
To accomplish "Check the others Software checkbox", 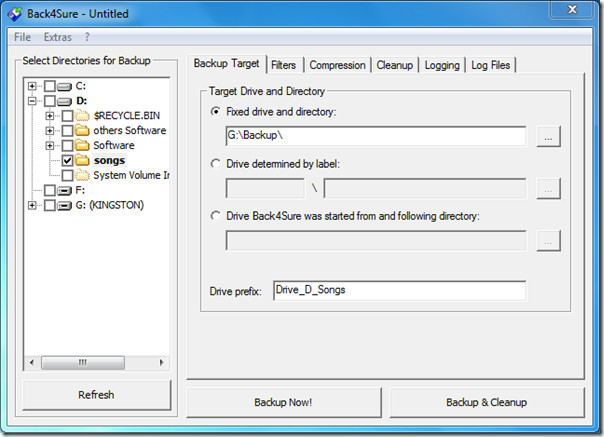I will [67, 131].
